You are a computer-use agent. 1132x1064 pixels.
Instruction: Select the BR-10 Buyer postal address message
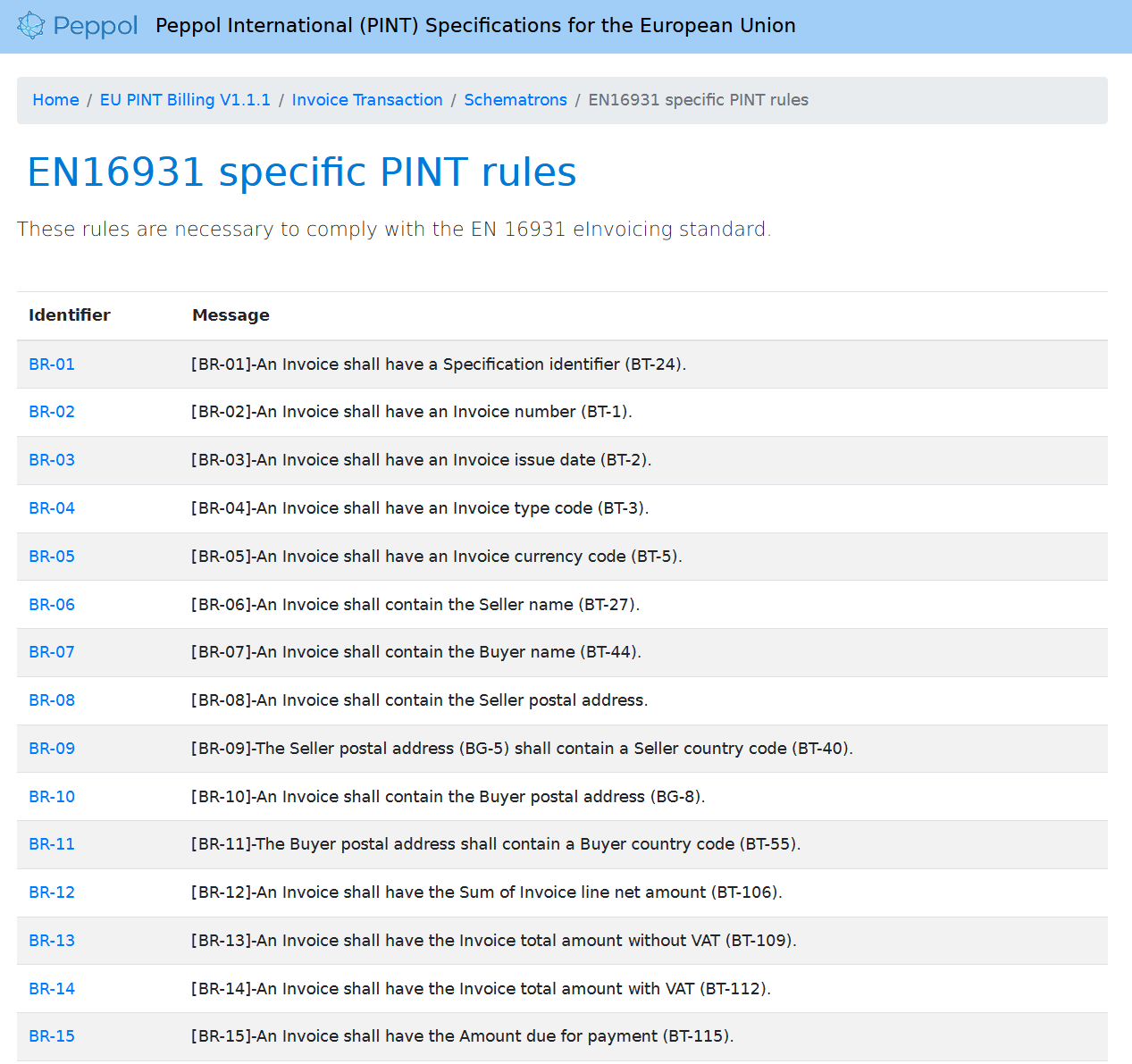[449, 797]
